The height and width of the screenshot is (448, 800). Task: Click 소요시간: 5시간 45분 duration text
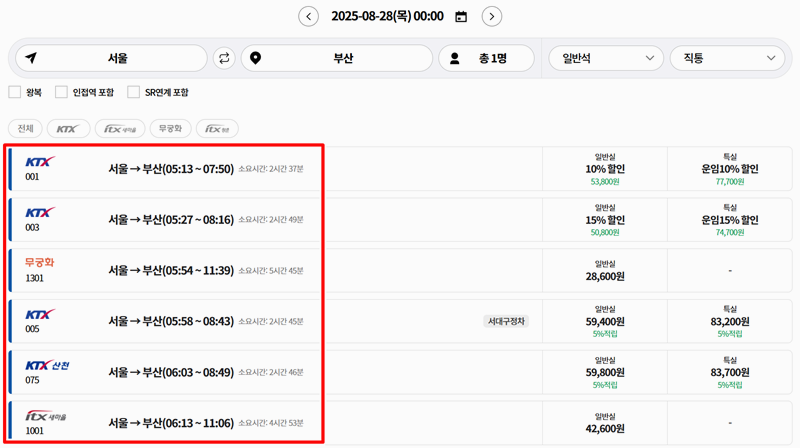(271, 270)
